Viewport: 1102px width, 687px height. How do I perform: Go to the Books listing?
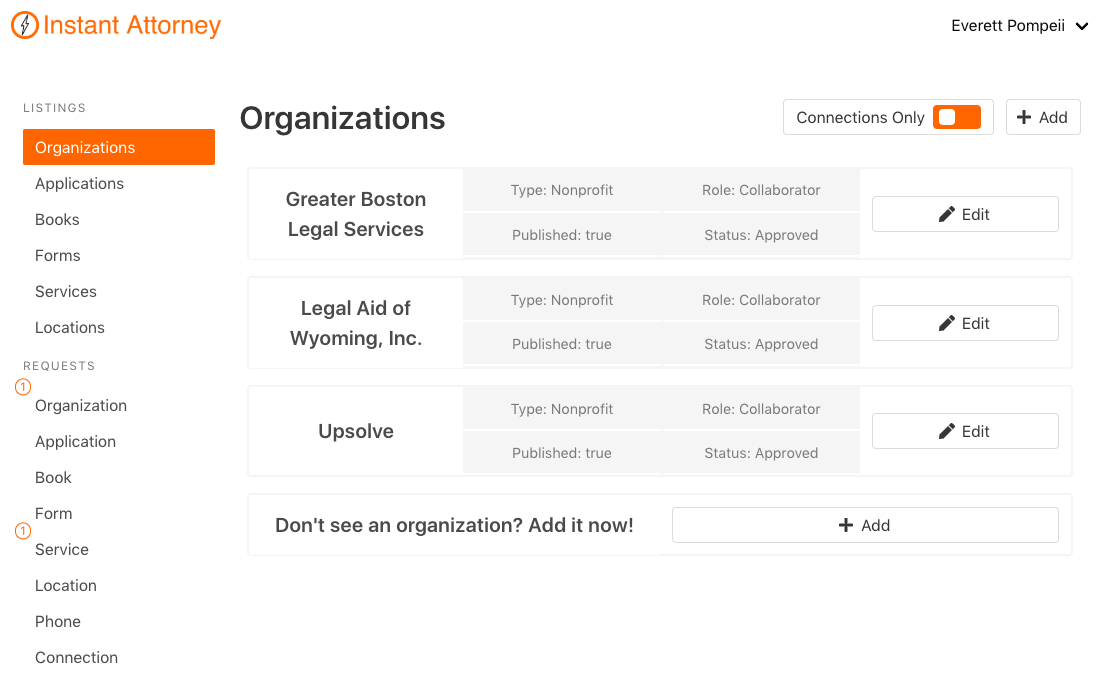coord(57,219)
